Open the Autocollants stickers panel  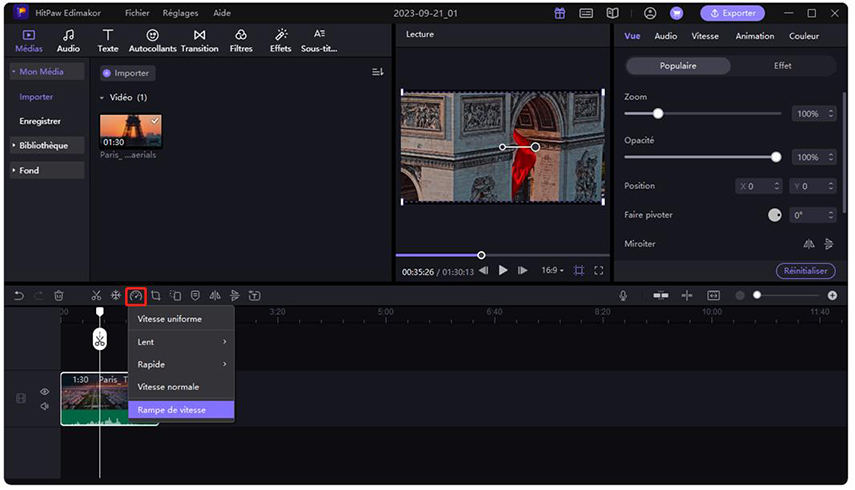tap(153, 41)
